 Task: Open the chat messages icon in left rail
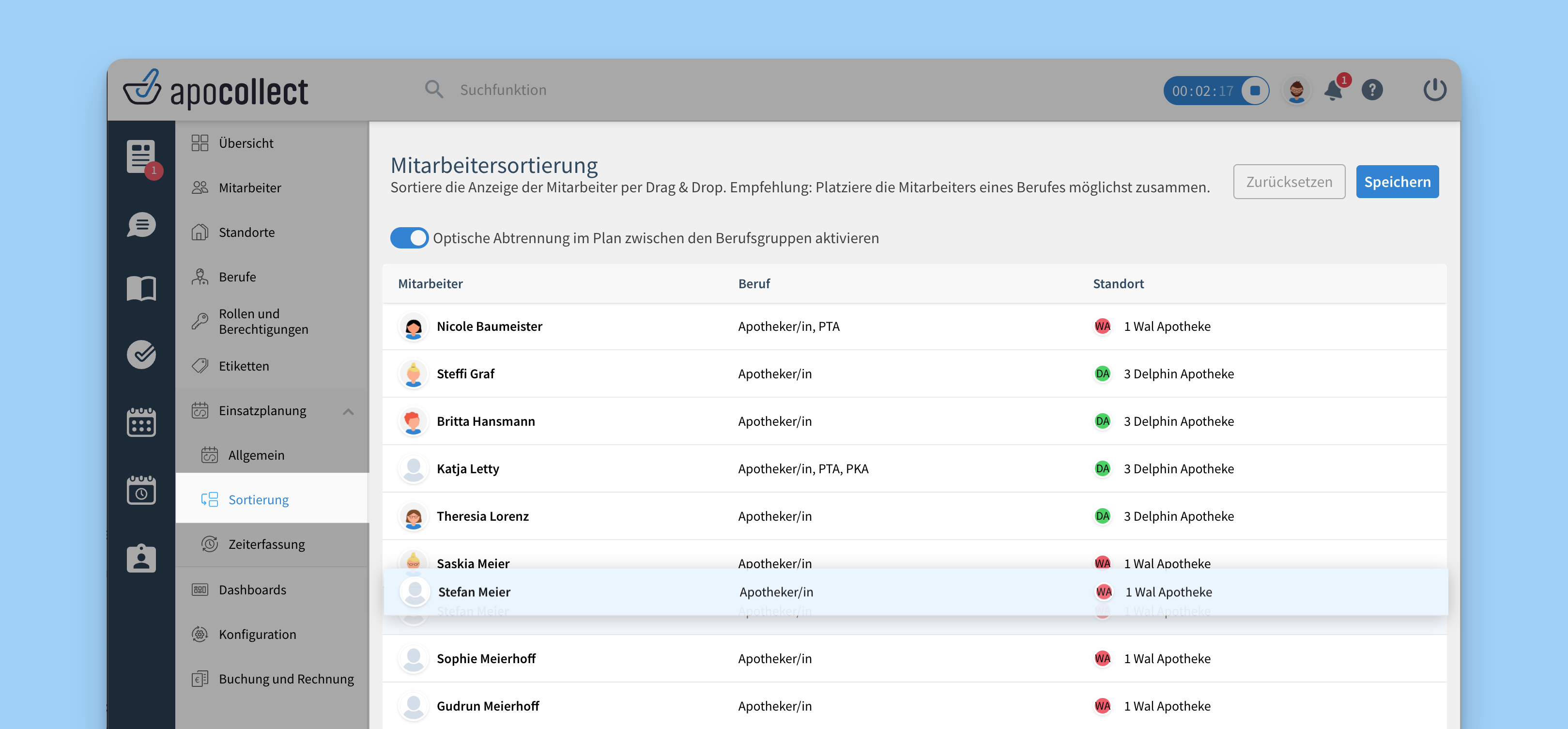coord(141,225)
